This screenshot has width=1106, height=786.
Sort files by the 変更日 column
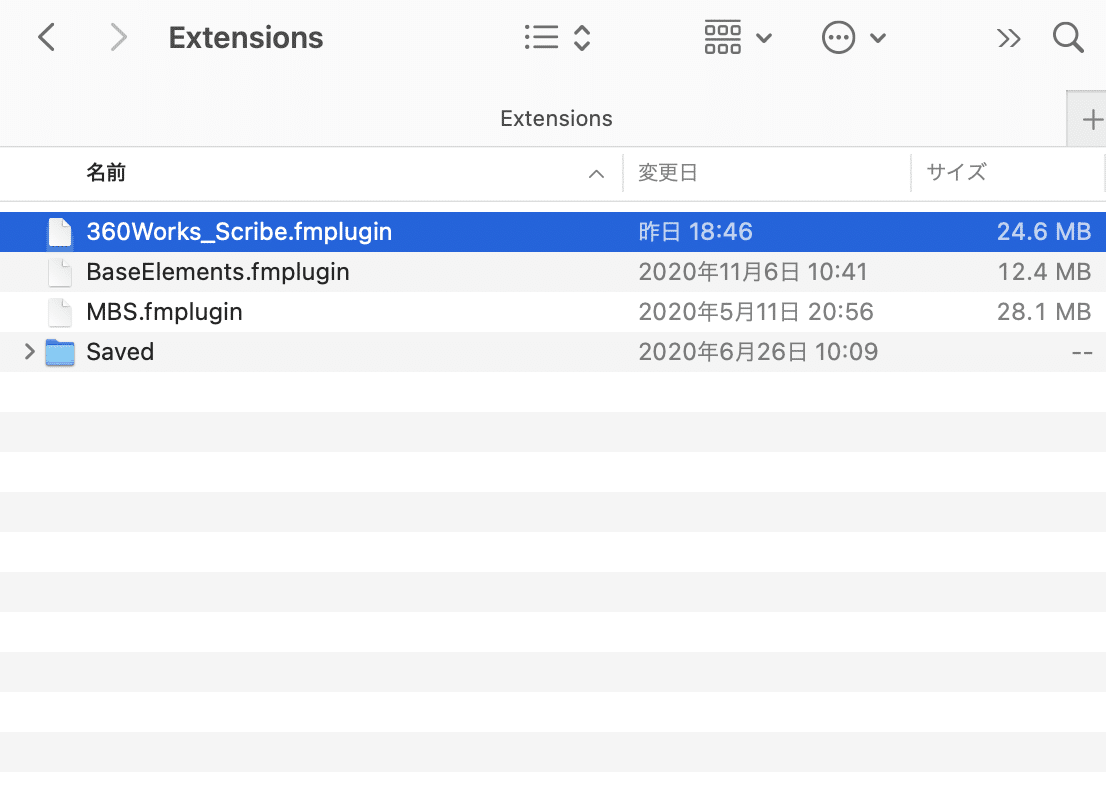point(667,173)
